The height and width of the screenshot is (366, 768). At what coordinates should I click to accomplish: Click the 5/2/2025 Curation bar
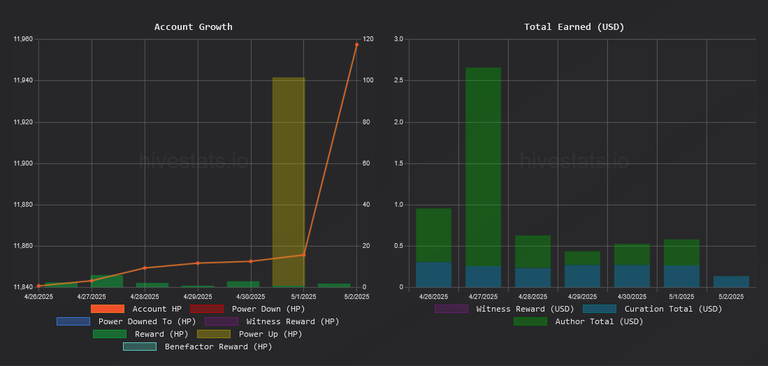[731, 282]
